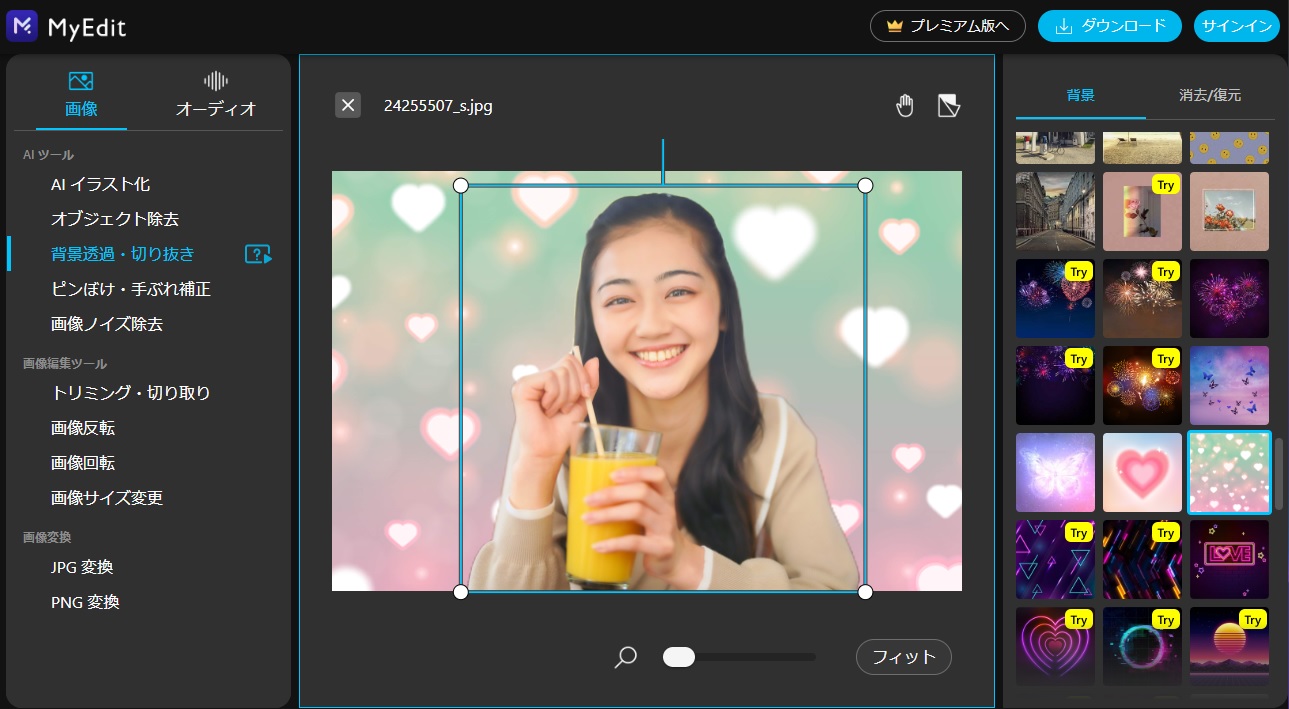The width and height of the screenshot is (1289, 709).
Task: Choose the framed flowers pink background
Action: [1229, 211]
